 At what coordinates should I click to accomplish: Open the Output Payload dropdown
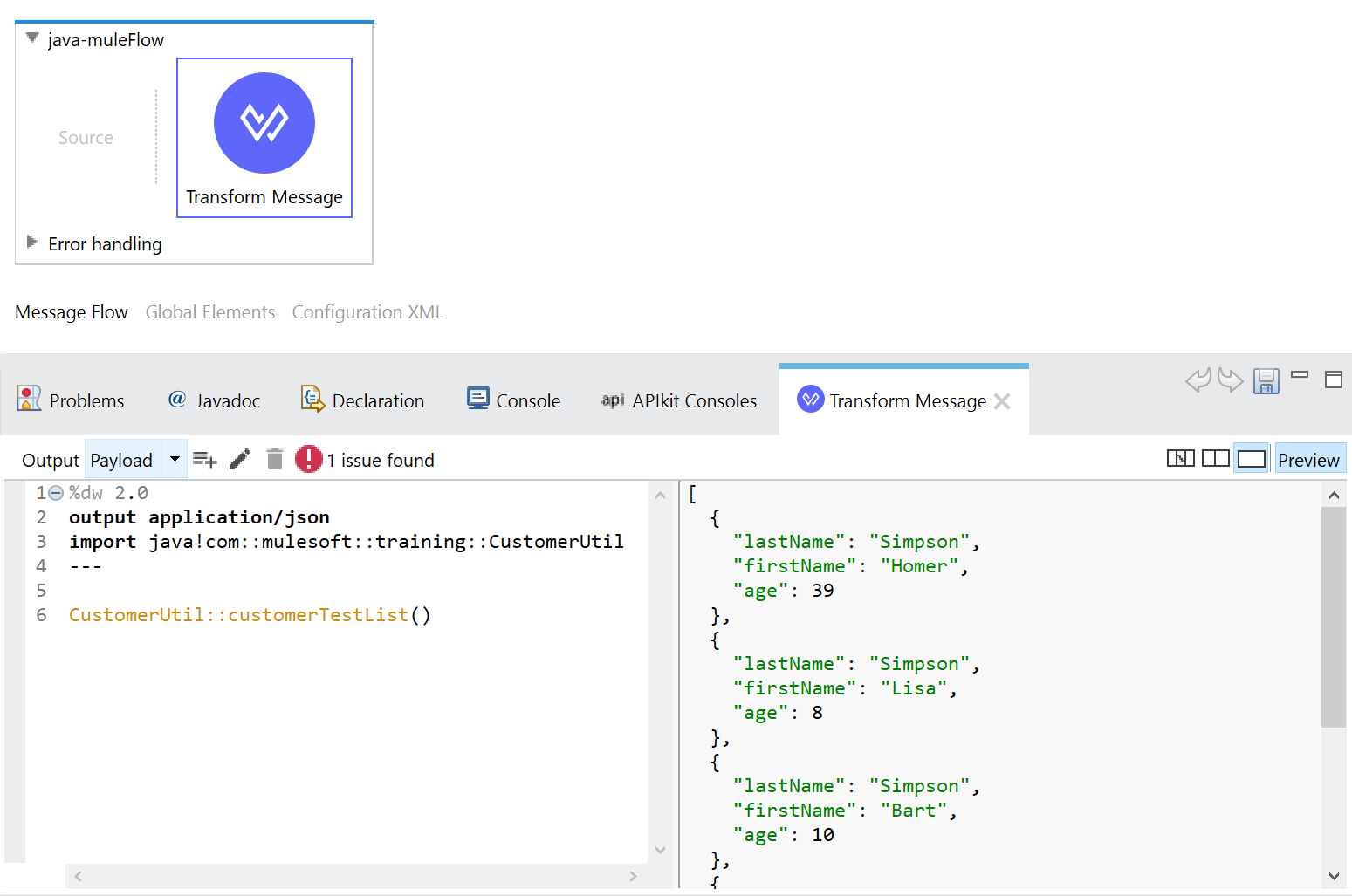[174, 458]
